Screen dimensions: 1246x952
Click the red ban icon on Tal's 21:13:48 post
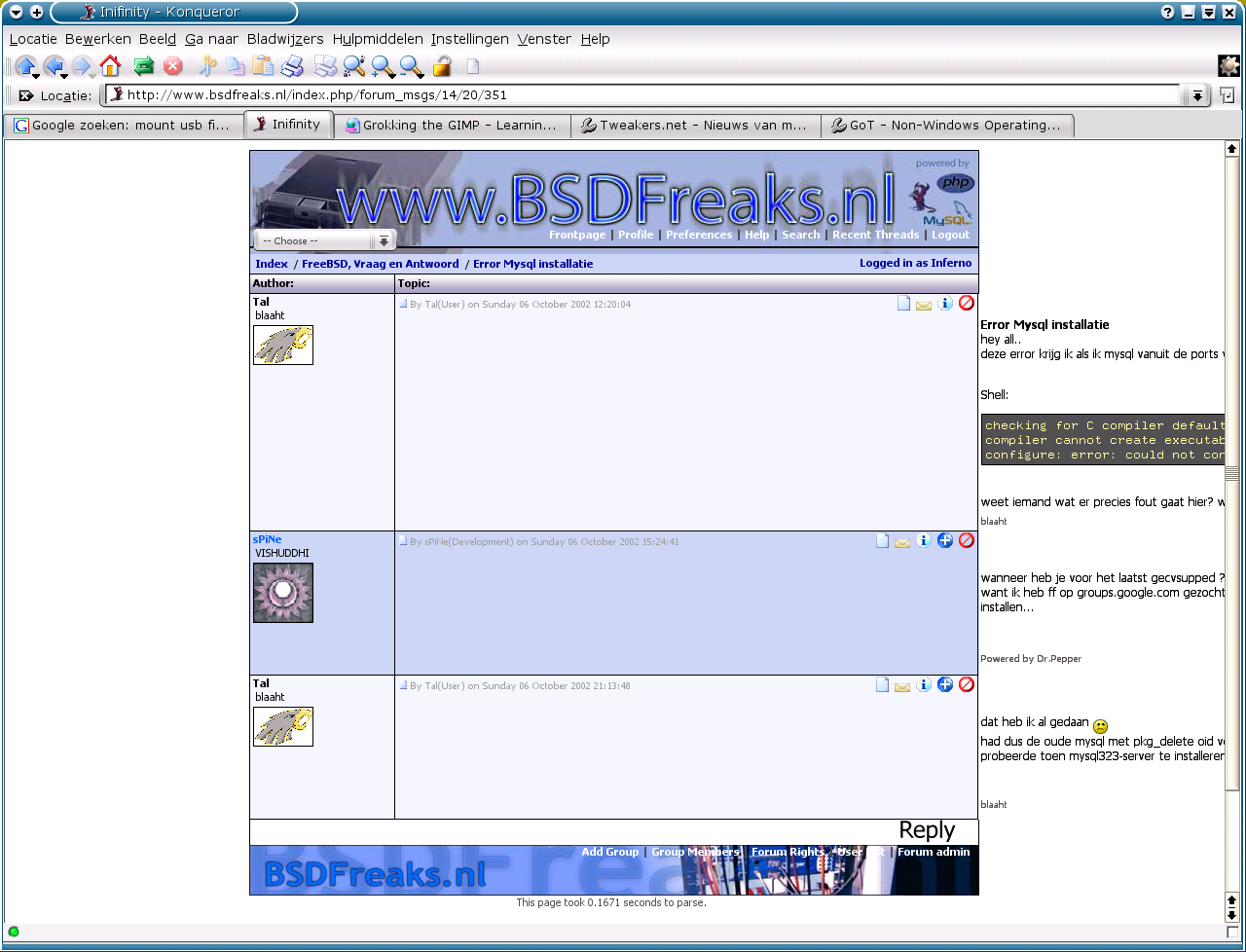[x=967, y=684]
